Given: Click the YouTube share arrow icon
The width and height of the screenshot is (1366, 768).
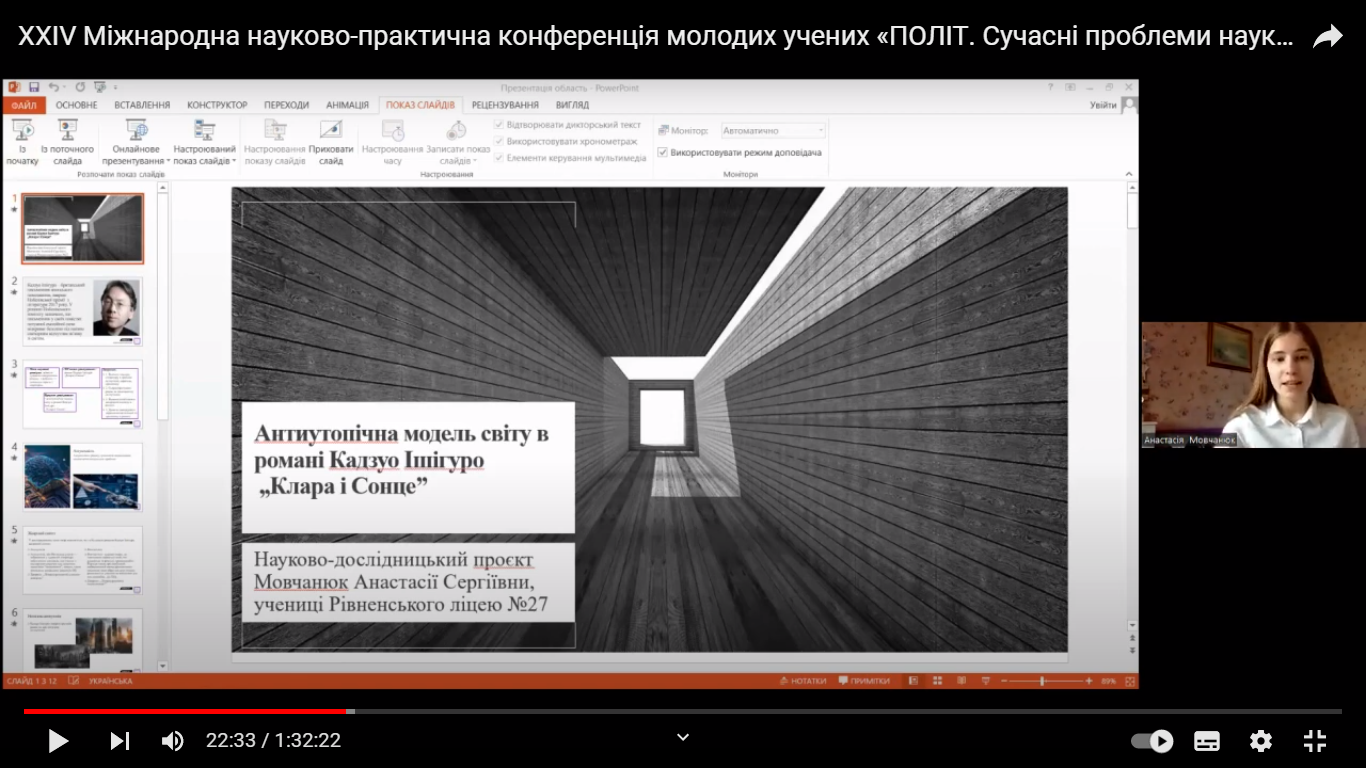Looking at the screenshot, I should (x=1327, y=38).
